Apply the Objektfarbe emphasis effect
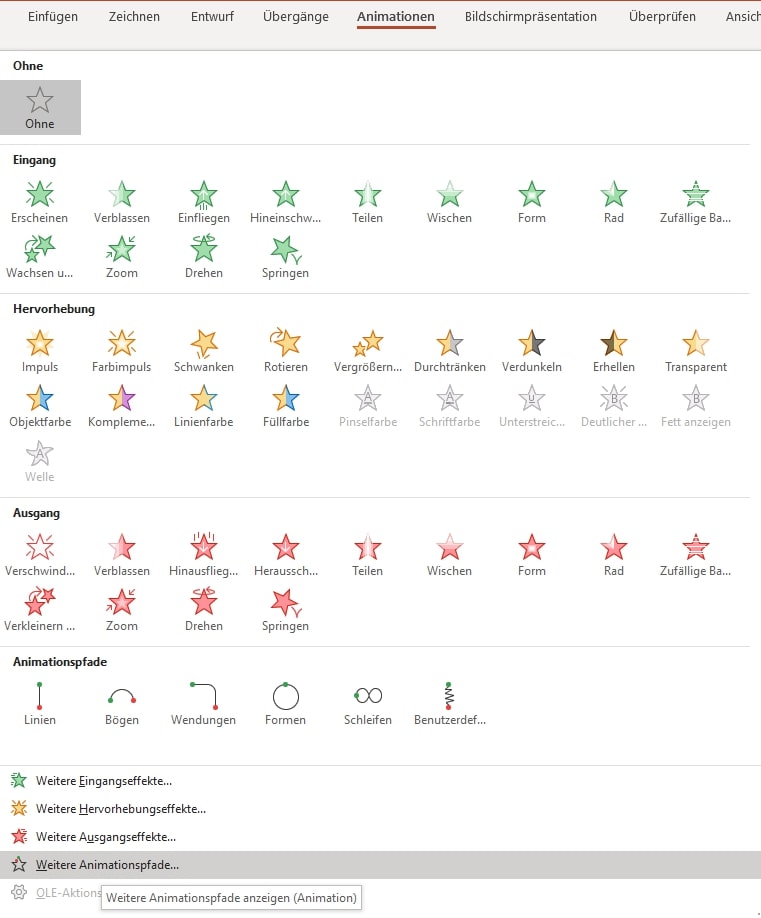The width and height of the screenshot is (761, 918). [x=40, y=406]
